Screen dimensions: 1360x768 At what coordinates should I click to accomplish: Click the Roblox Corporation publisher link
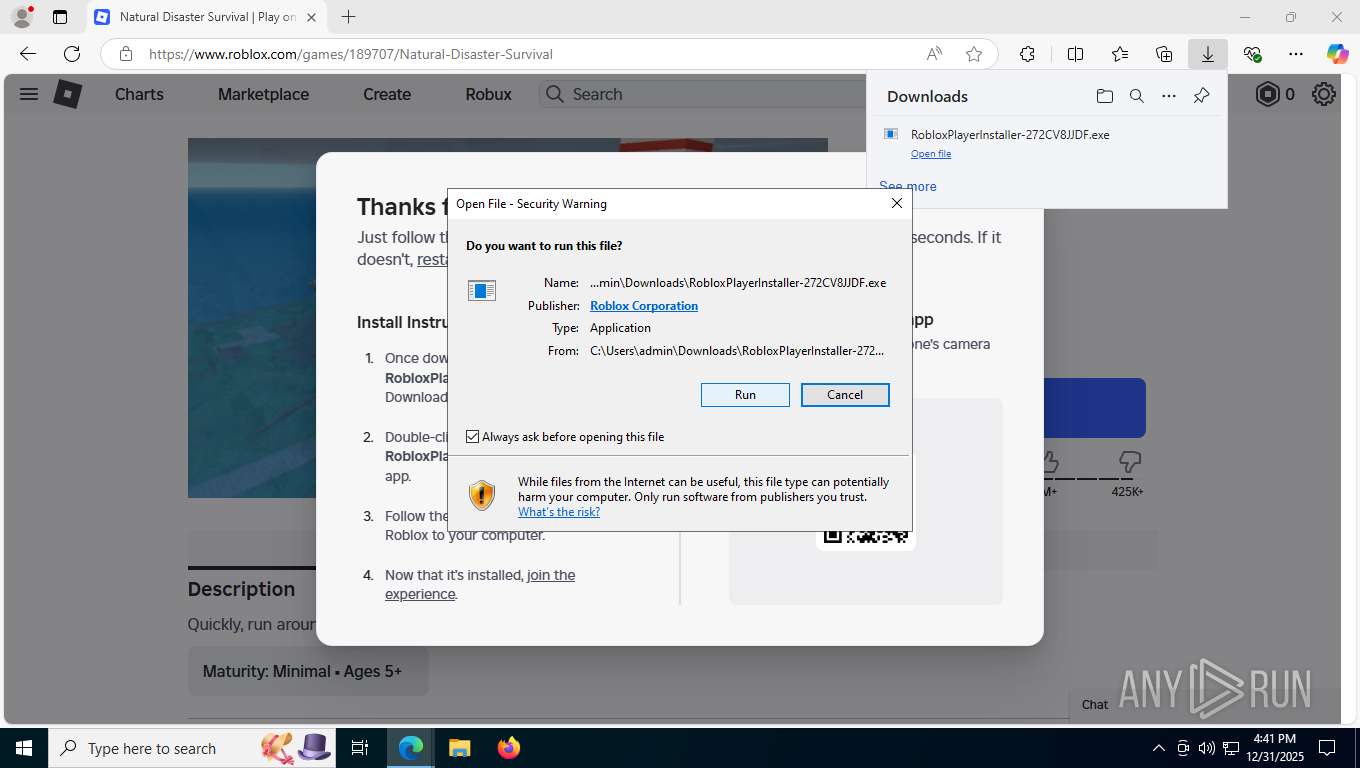coord(644,306)
